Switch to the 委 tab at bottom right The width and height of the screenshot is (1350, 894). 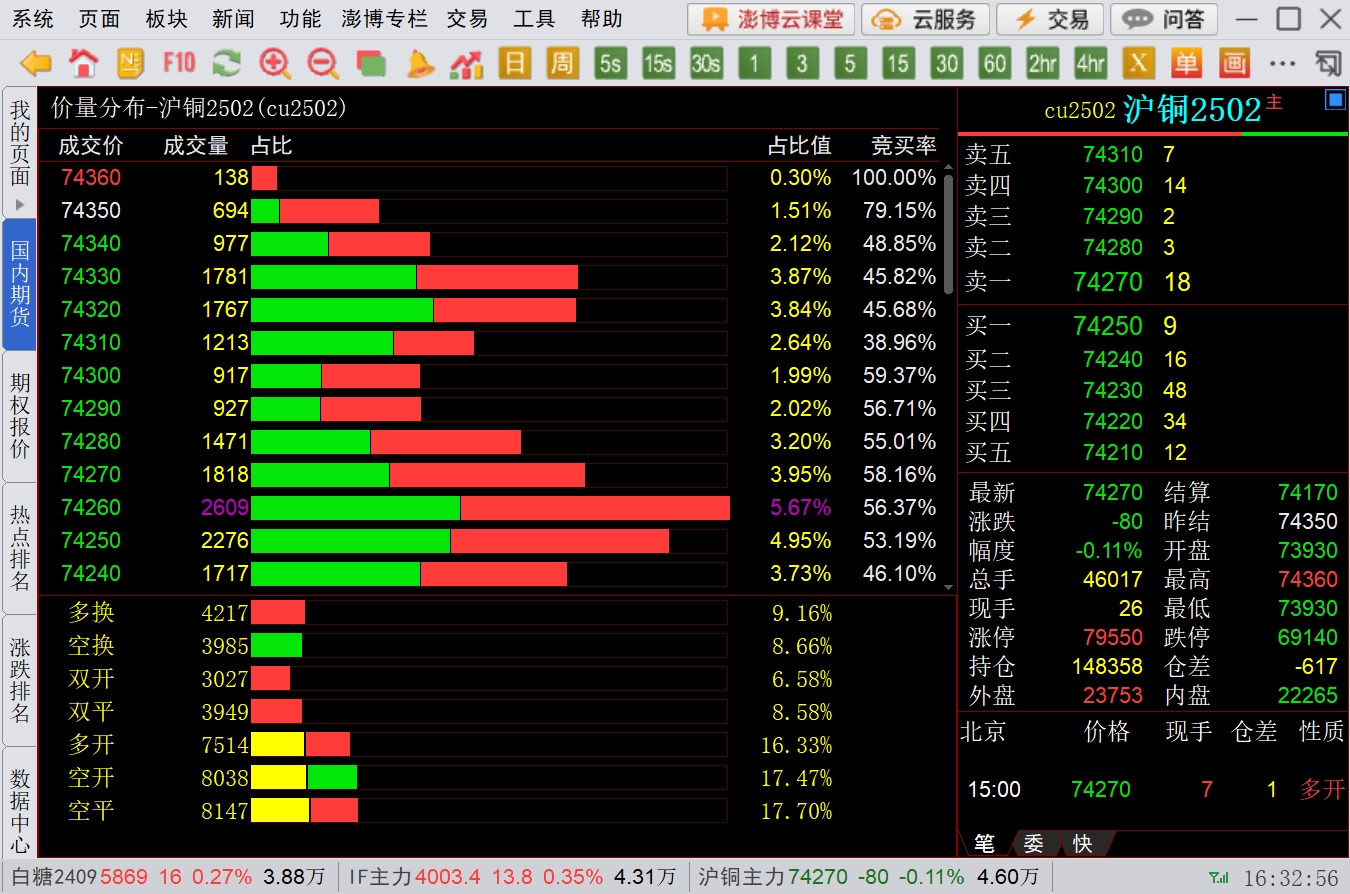pyautogui.click(x=1034, y=844)
